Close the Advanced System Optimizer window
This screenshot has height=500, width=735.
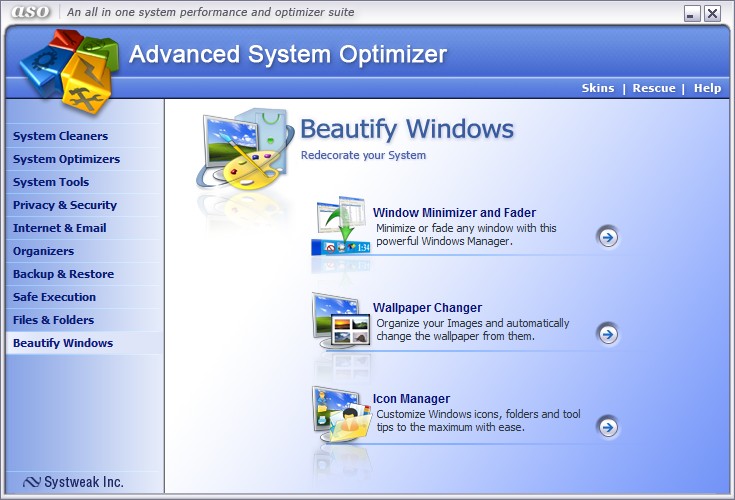pos(712,14)
